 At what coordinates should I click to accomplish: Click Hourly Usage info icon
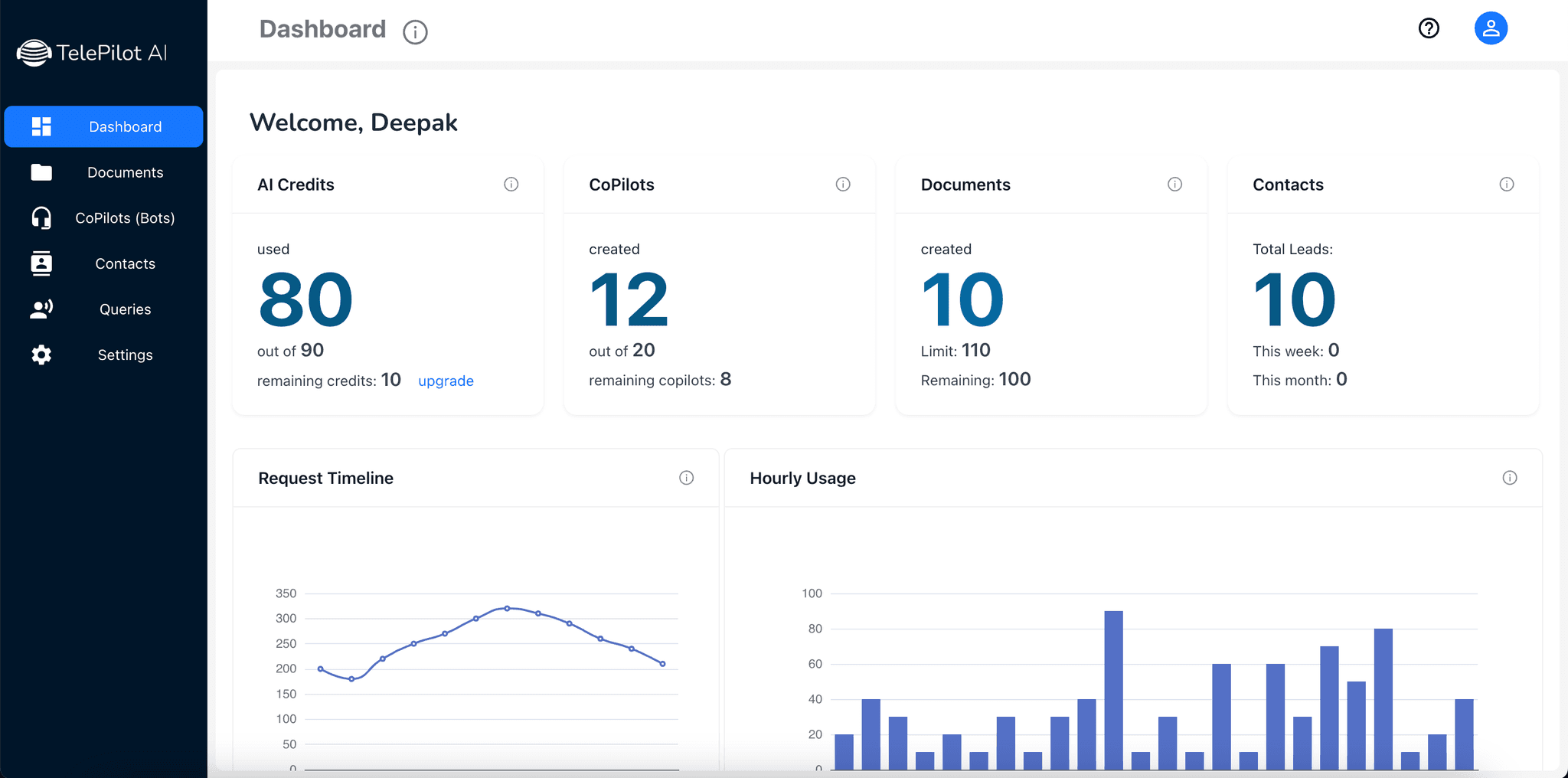point(1510,478)
